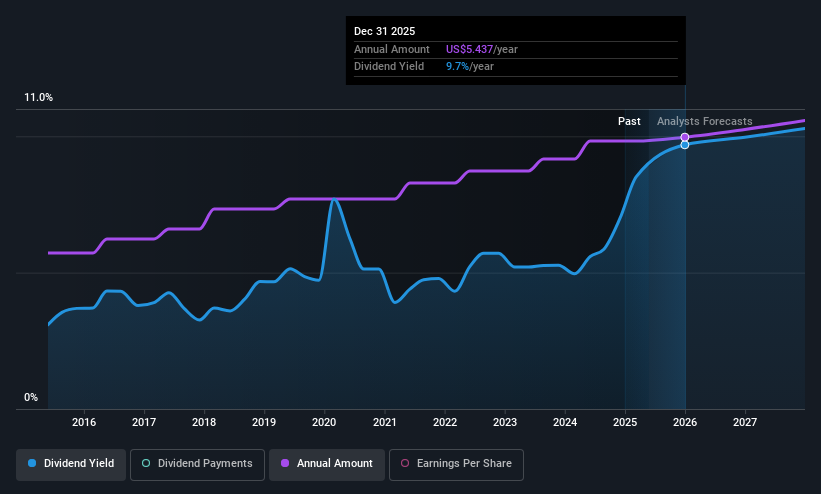
Task: Click the 2019 x-axis label
Action: pyautogui.click(x=264, y=422)
